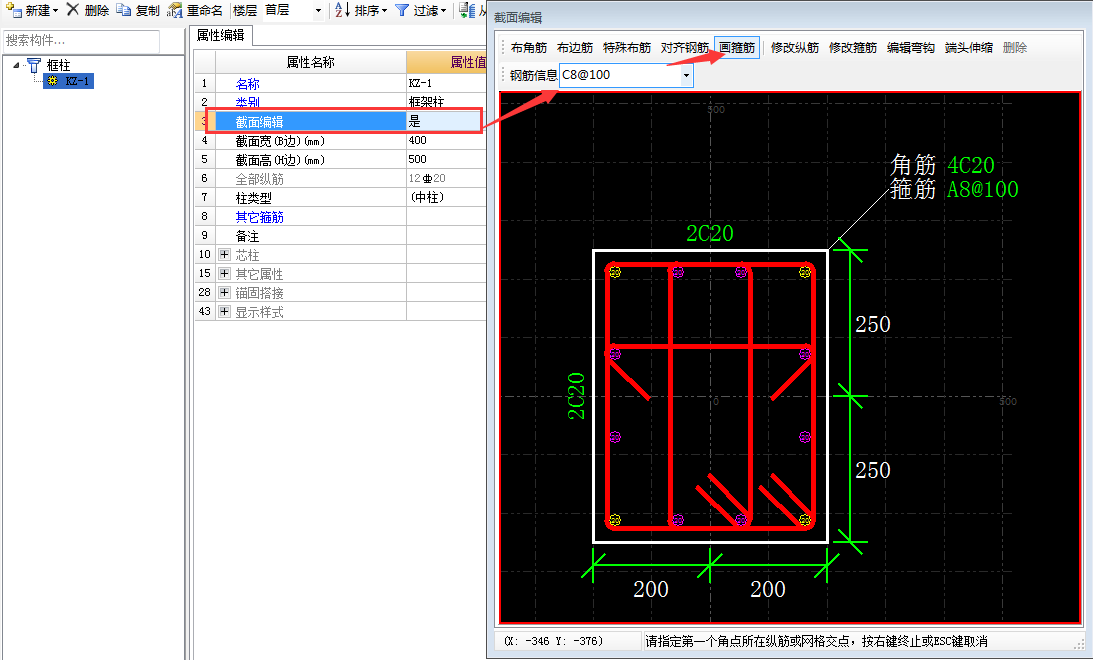The image size is (1093, 660).
Task: Click the 全部纵筋 value cell
Action: (446, 178)
